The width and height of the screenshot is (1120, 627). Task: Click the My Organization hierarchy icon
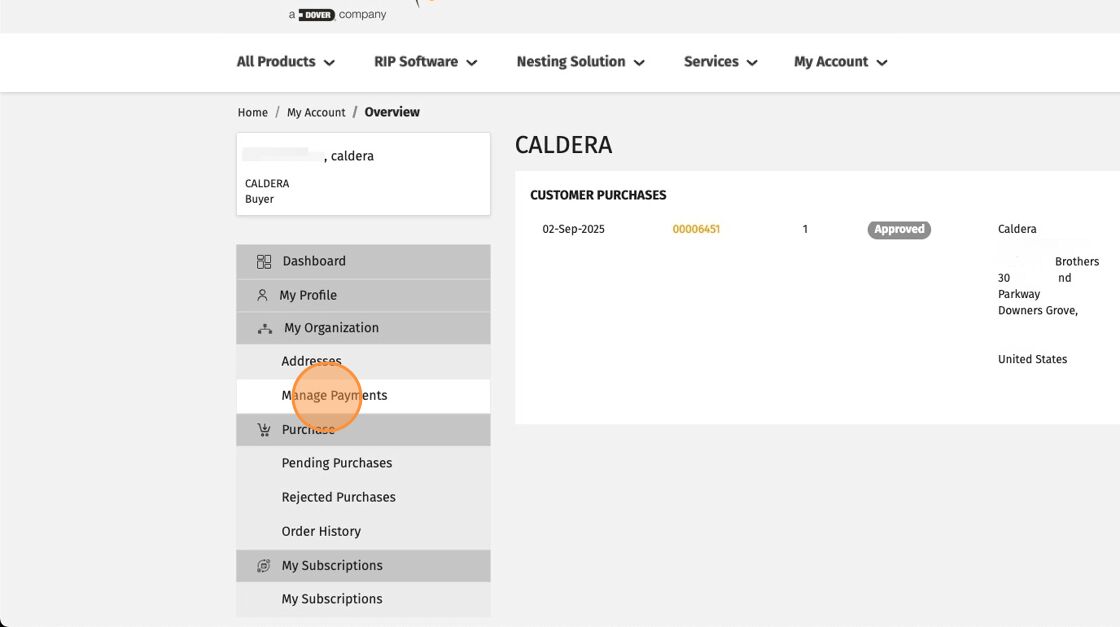click(264, 328)
